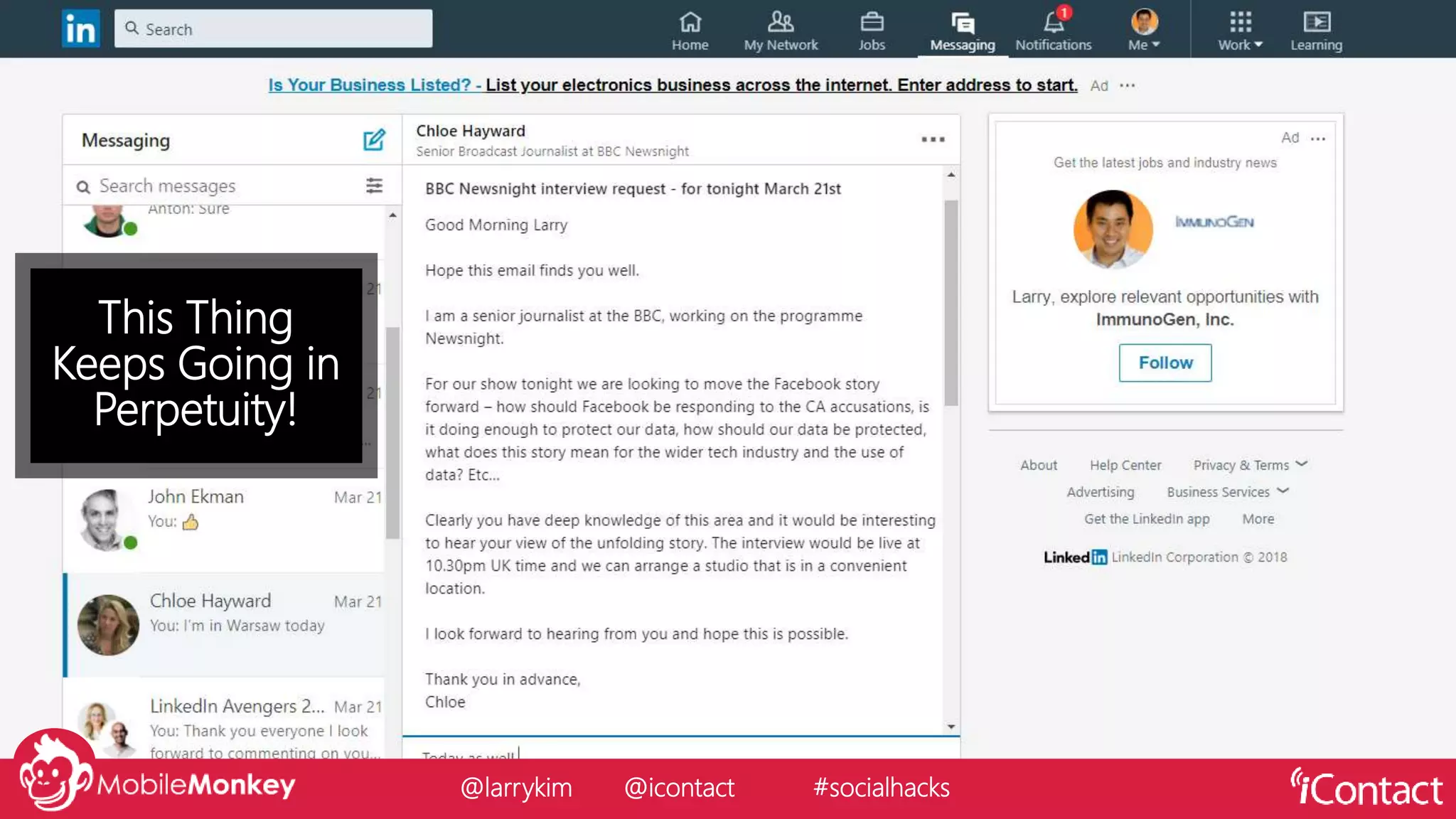The image size is (1456, 819).
Task: Open sidebar ad options three dots
Action: pos(1317,139)
